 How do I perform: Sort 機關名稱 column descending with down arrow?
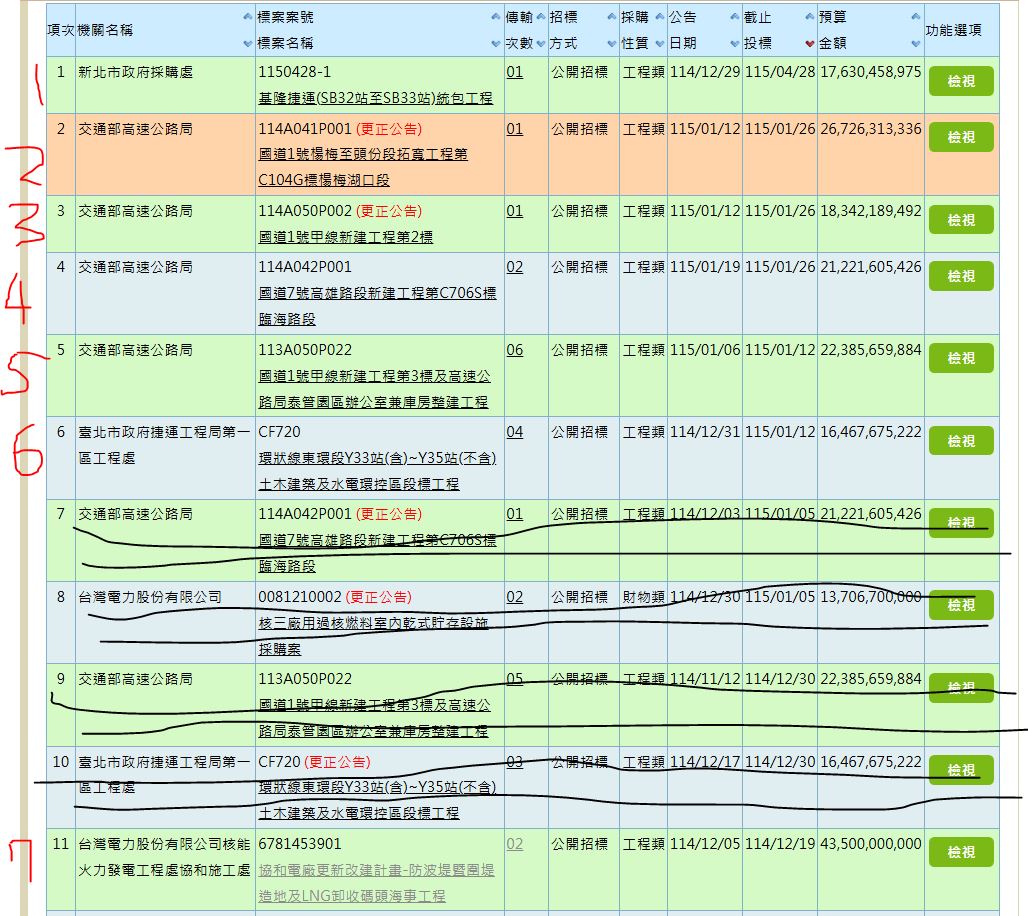[x=248, y=44]
